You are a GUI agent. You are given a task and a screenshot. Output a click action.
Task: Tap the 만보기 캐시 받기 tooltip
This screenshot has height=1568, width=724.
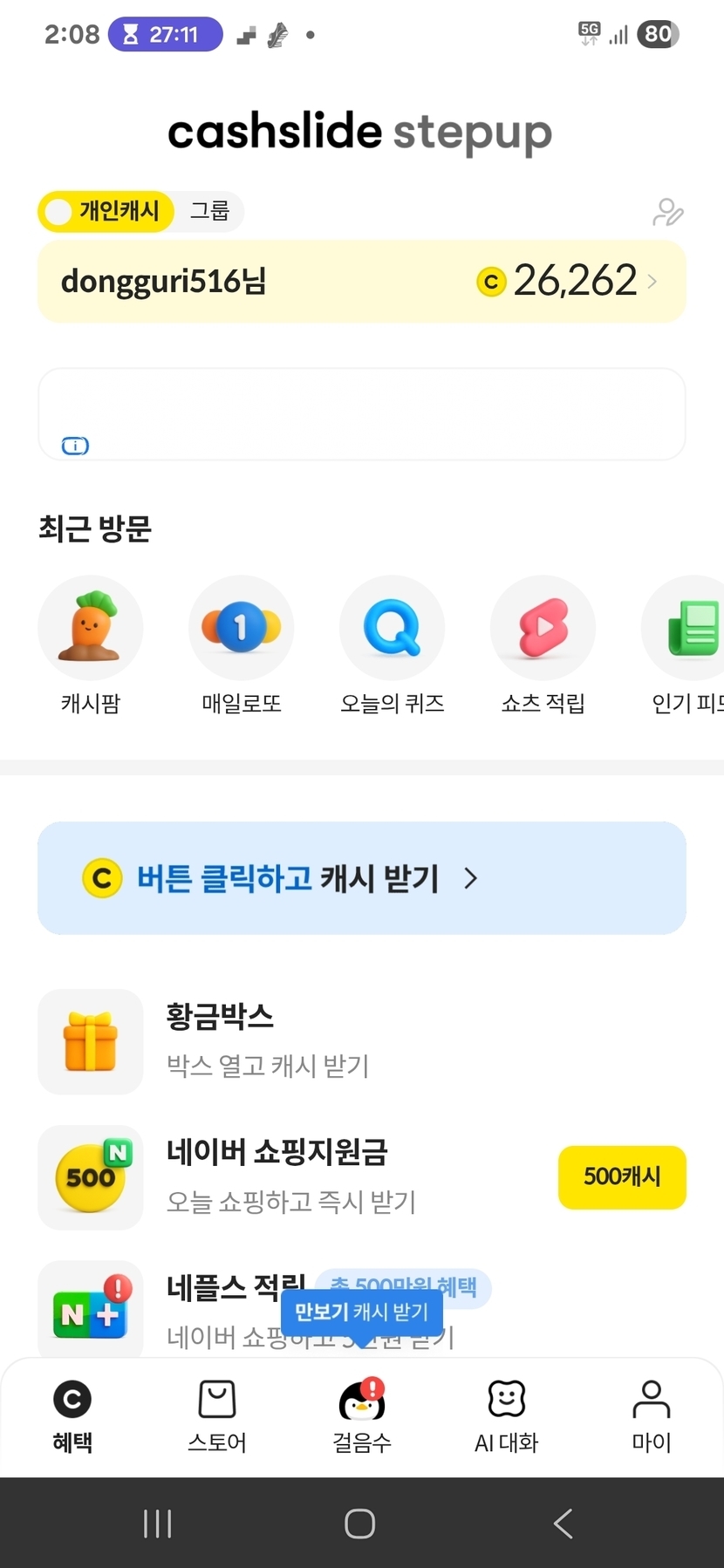click(x=362, y=1312)
